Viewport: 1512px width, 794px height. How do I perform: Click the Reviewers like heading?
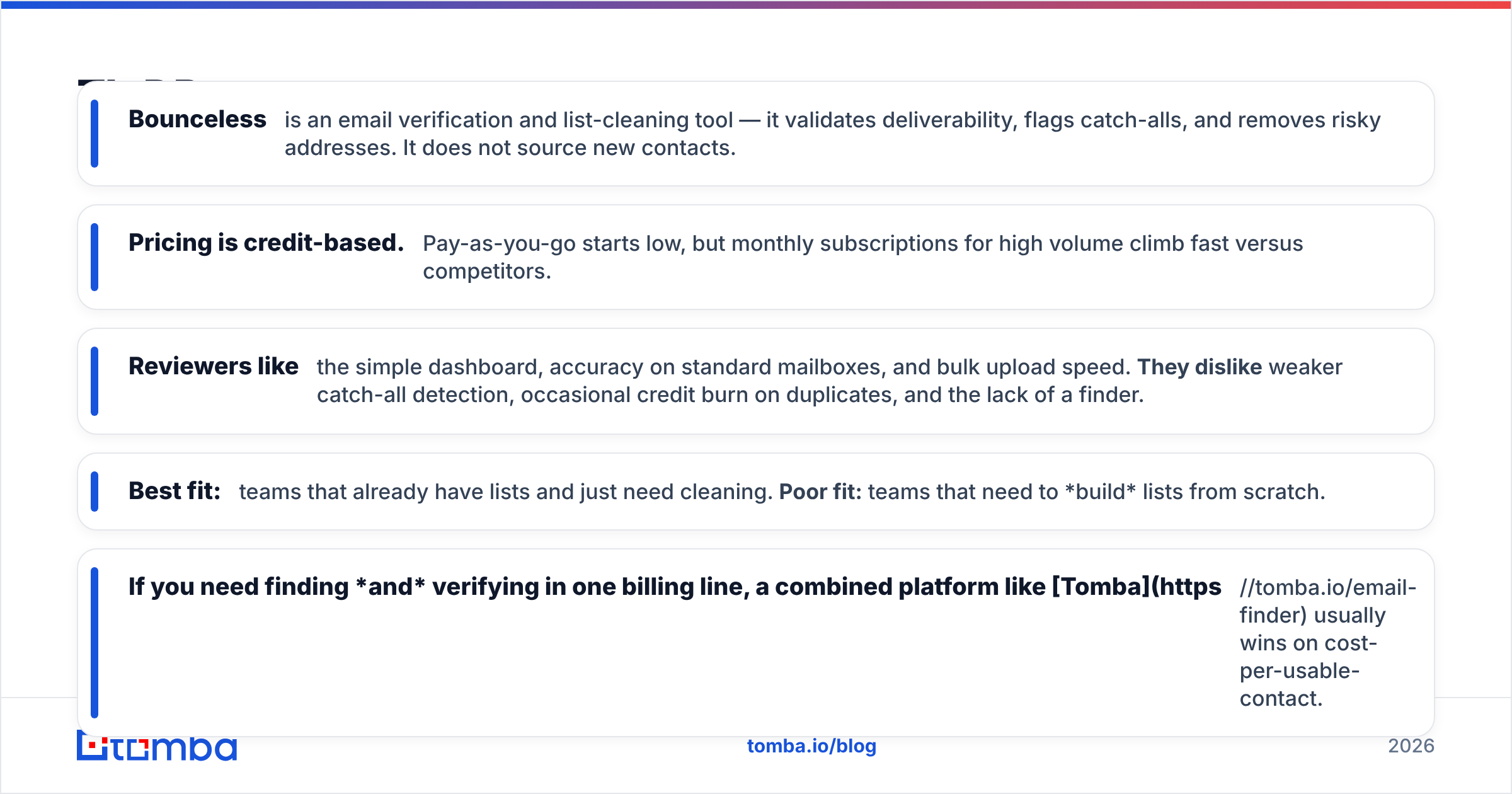(213, 366)
